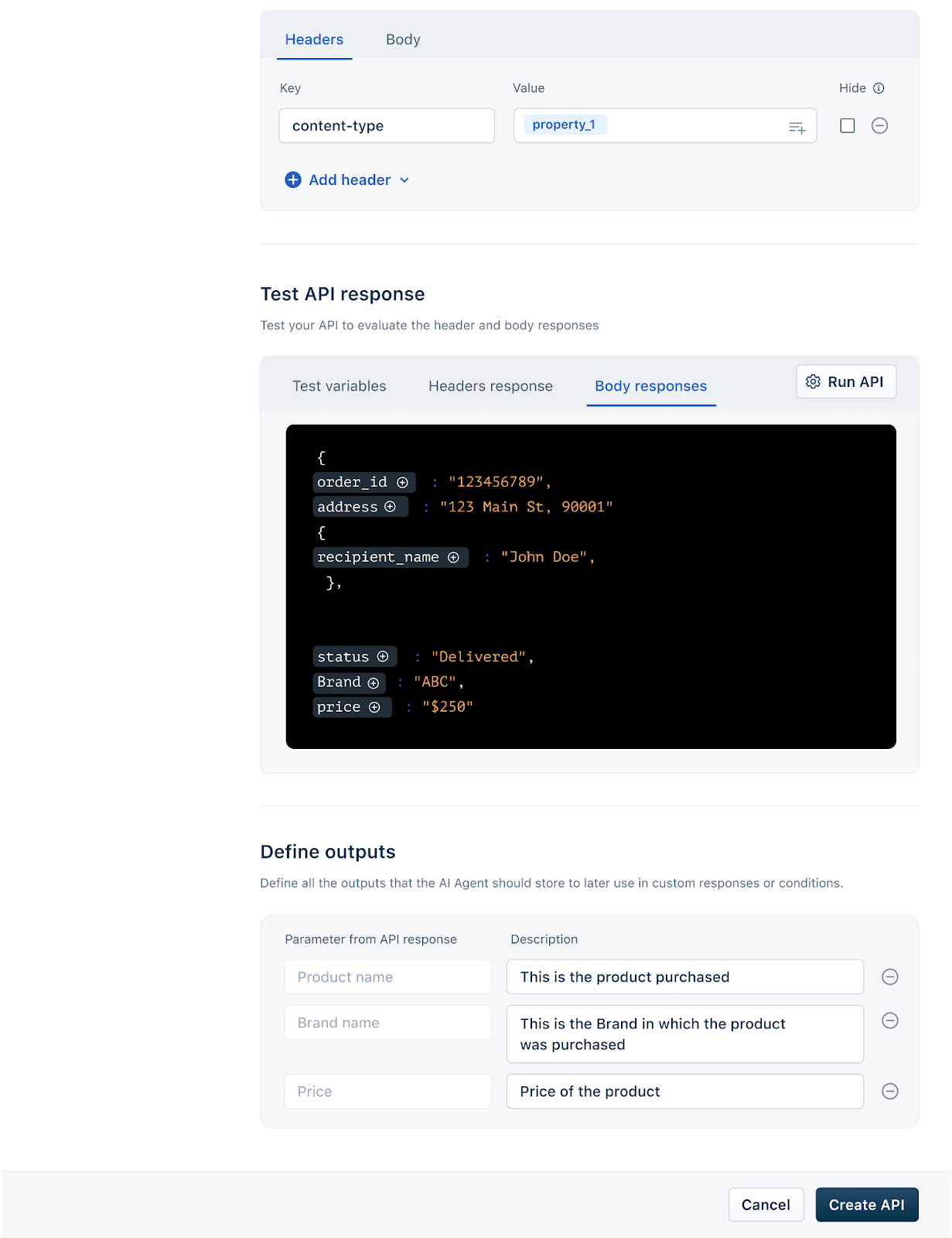
Task: Edit the Brand description text box
Action: (684, 1034)
